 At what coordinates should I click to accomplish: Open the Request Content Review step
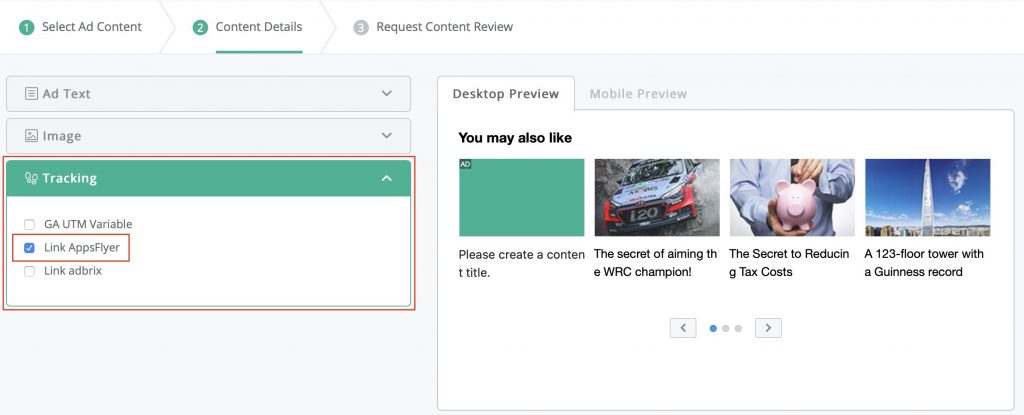pos(445,27)
